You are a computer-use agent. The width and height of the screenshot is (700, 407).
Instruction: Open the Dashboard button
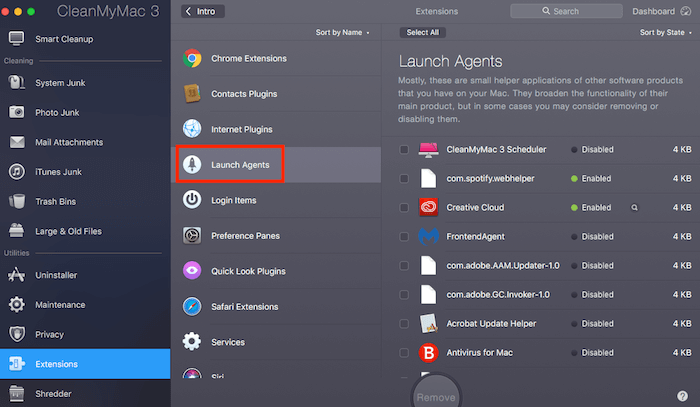click(662, 11)
